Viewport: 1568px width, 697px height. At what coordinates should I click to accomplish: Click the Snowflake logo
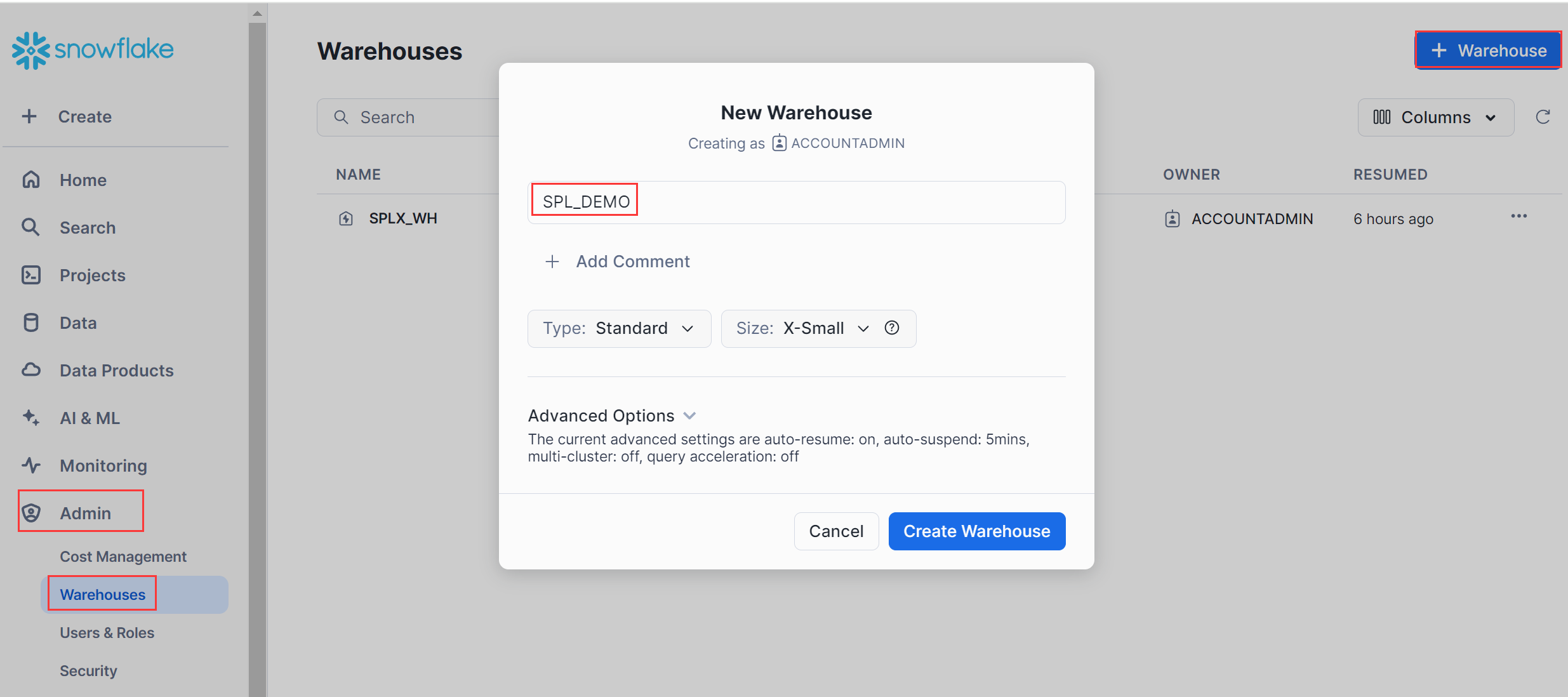(x=93, y=50)
